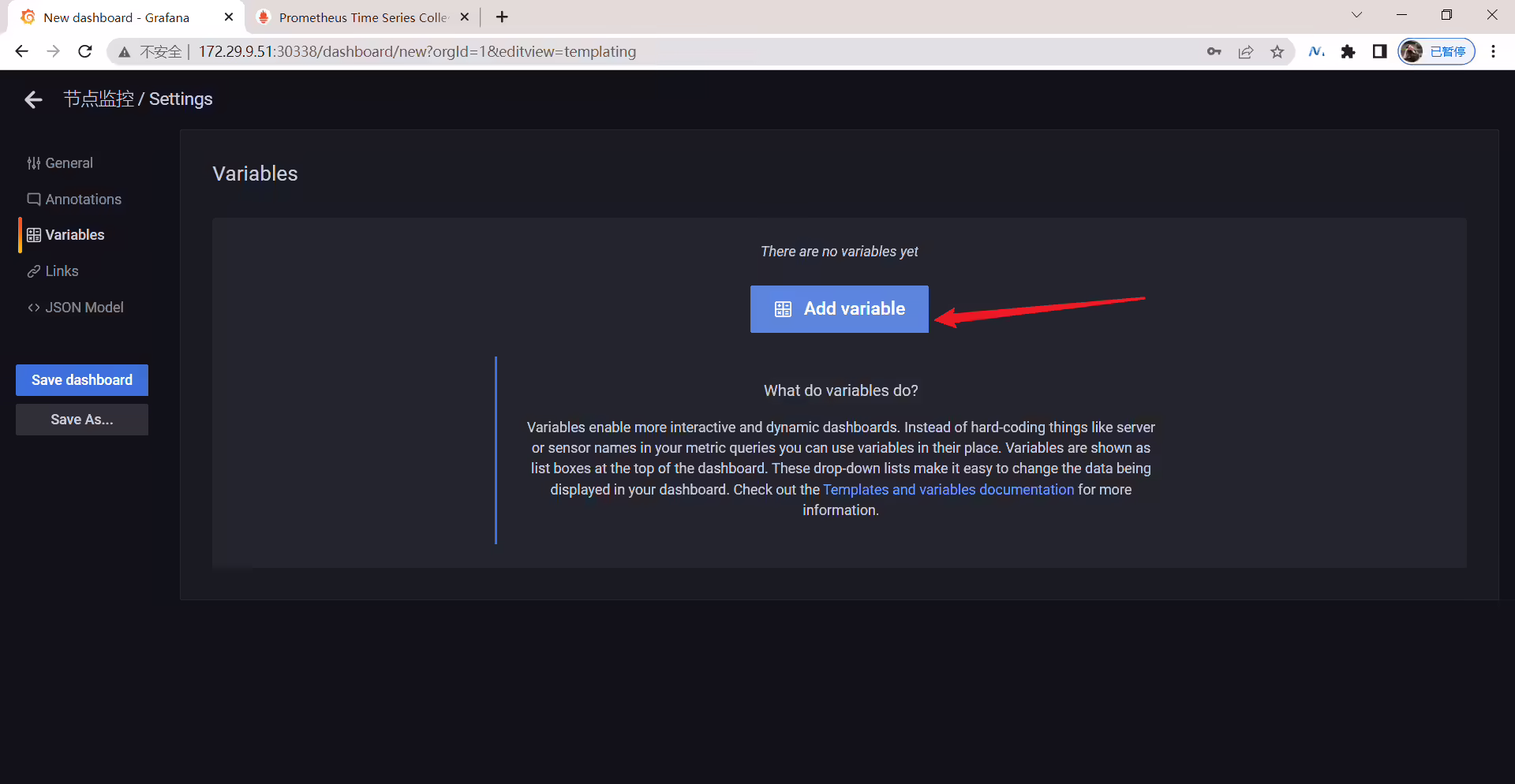Select the Variables settings section
Viewport: 1515px width, 784px height.
point(65,235)
